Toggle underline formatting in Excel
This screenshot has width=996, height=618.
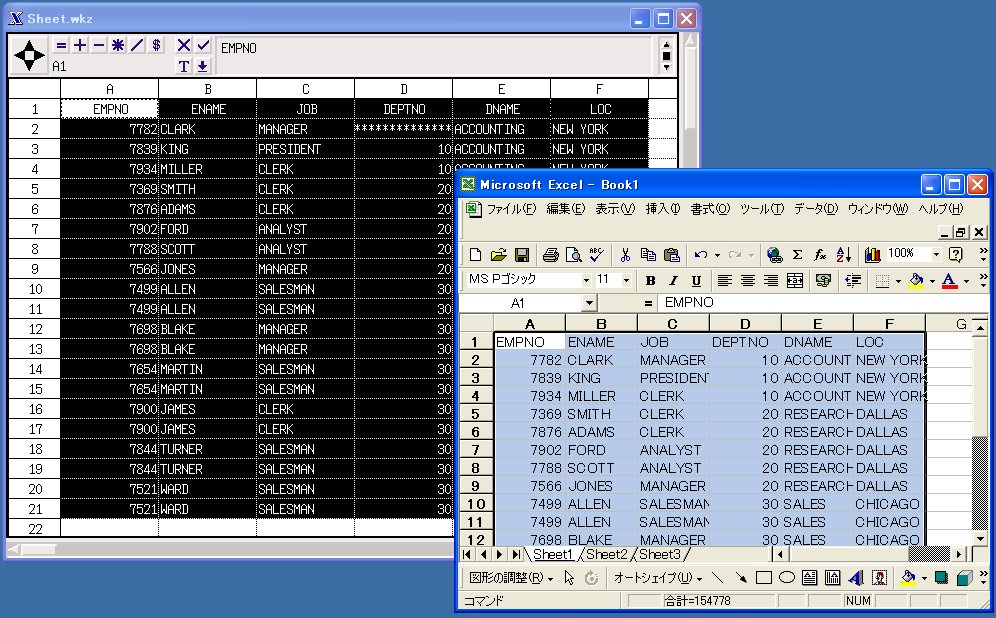696,281
